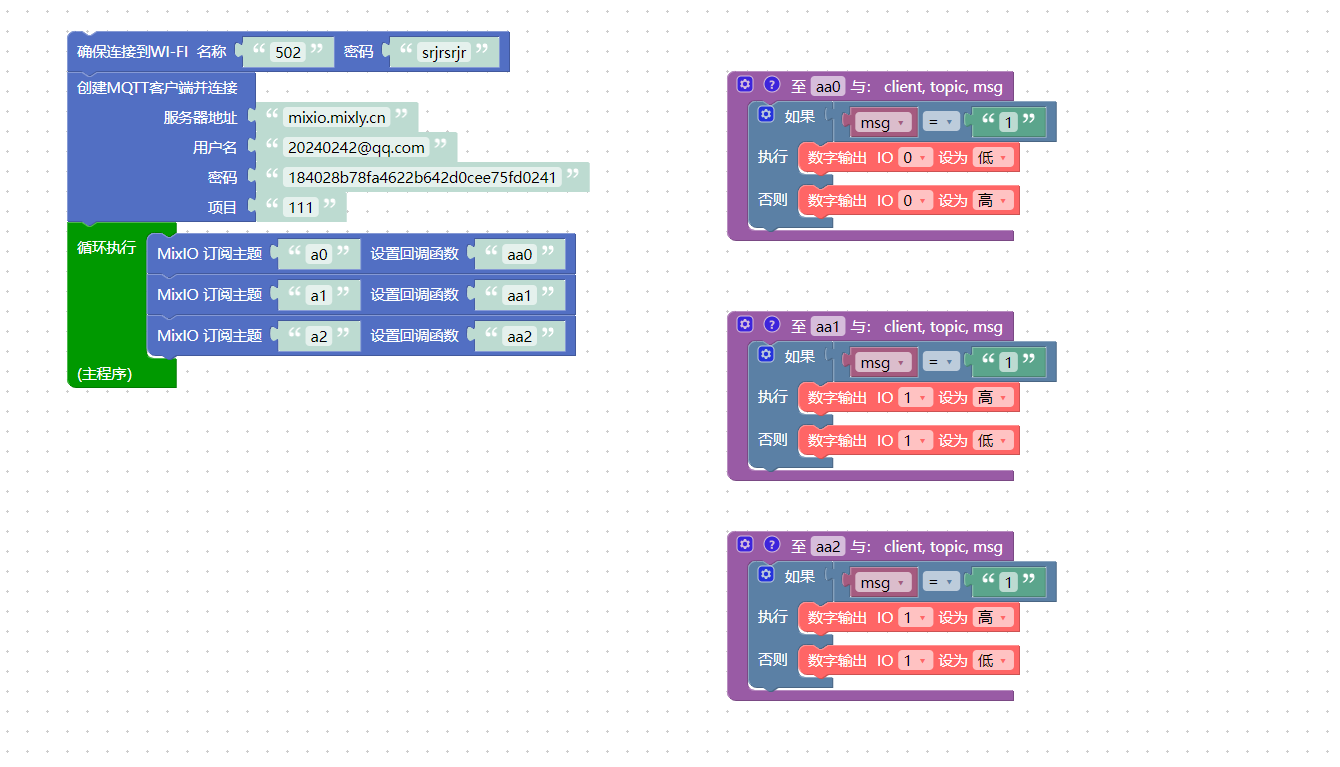The height and width of the screenshot is (767, 1340).
Task: Click client, topic, msg parameters of aa2
Action: (x=943, y=547)
